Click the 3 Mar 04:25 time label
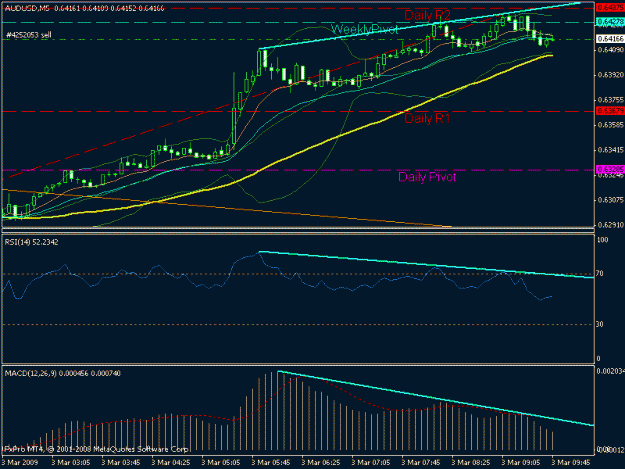Screen dimensions: 625x469 coord(171,463)
